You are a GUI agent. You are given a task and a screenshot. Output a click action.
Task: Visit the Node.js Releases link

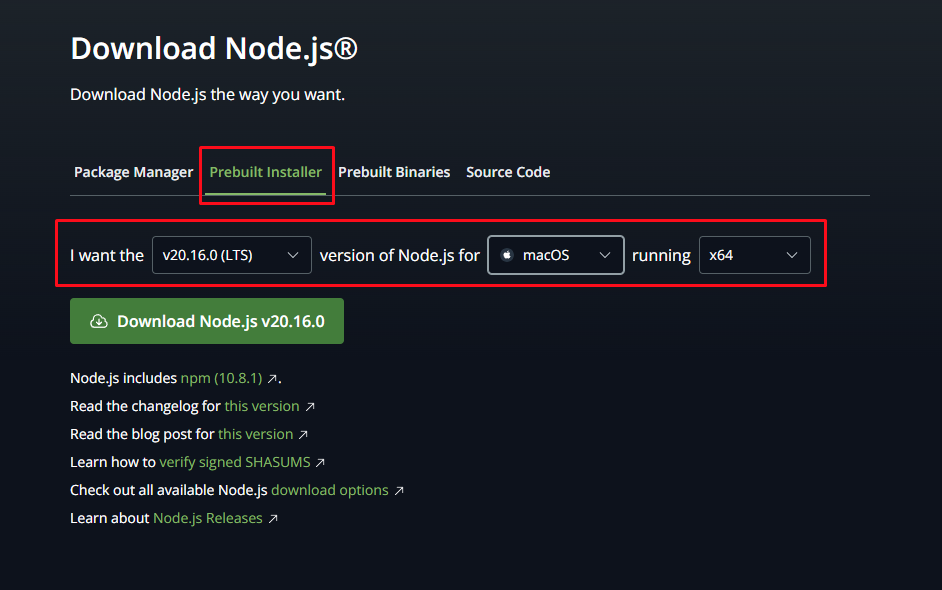click(208, 518)
